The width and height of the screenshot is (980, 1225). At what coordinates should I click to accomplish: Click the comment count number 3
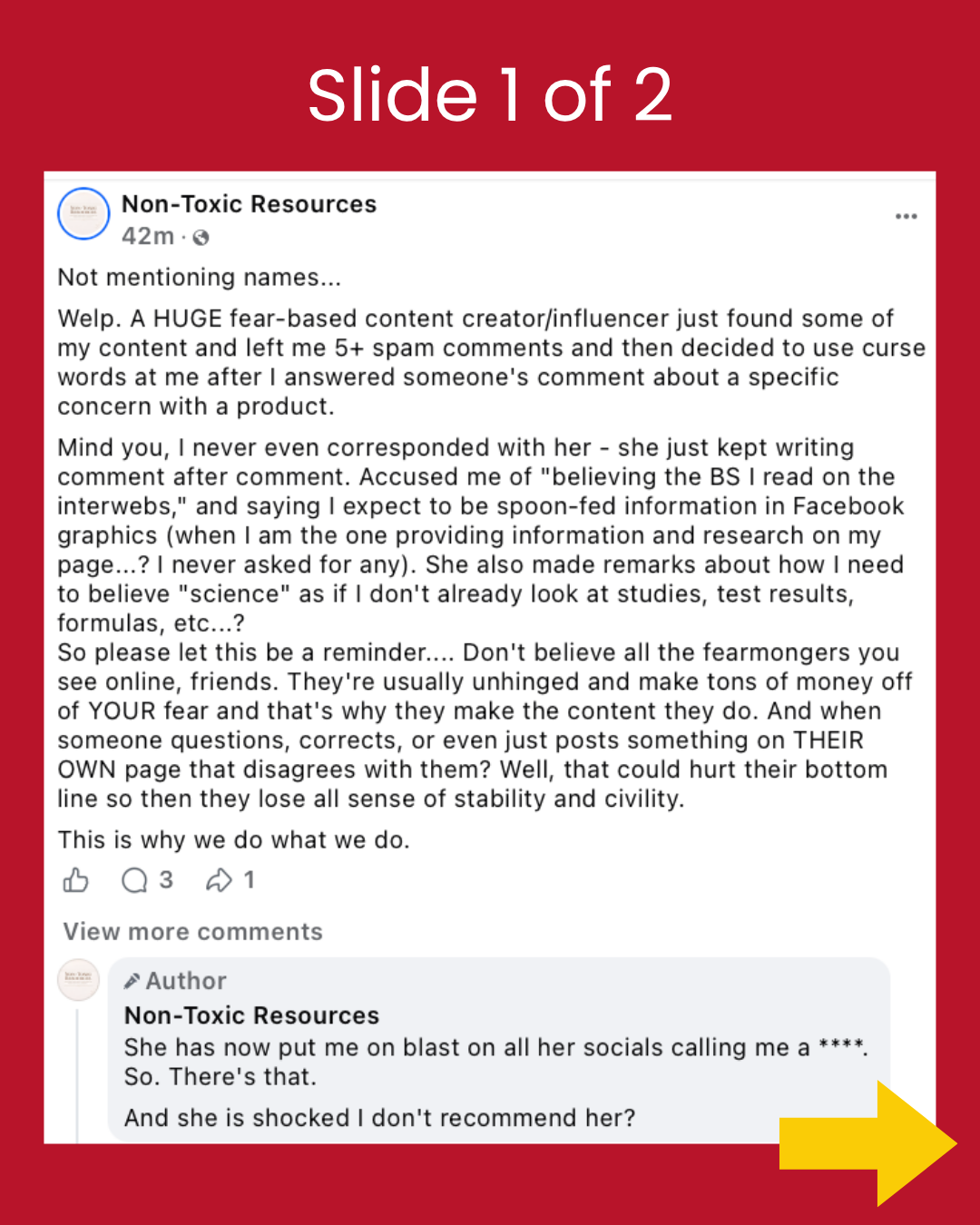(166, 880)
